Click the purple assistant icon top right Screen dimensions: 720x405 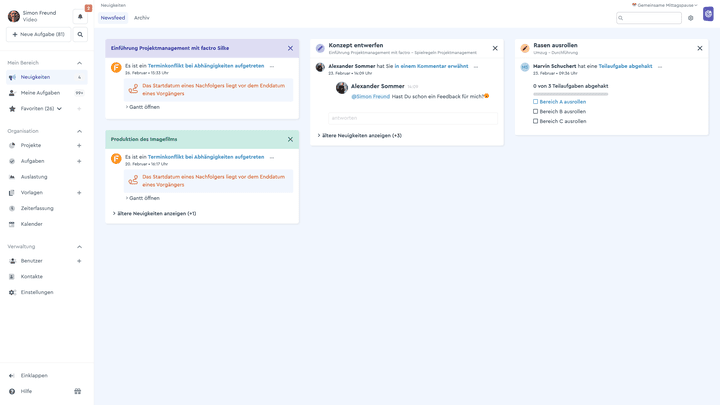point(709,14)
